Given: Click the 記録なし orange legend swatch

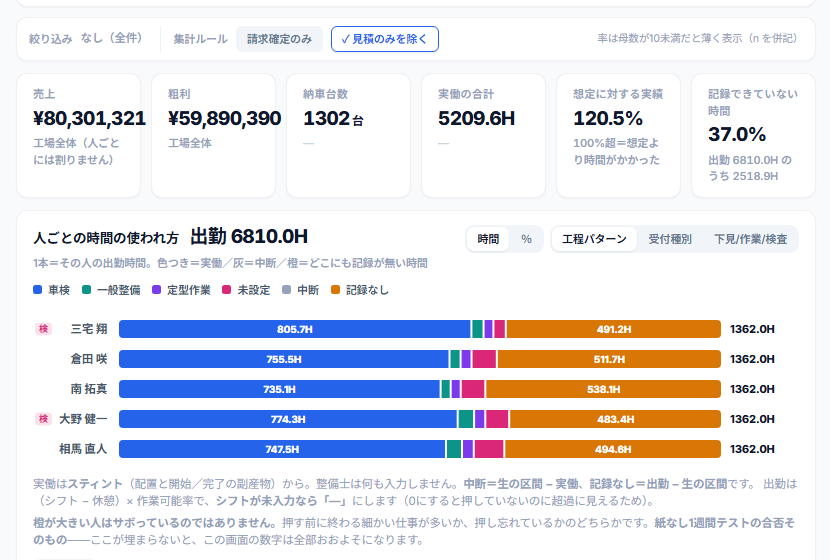Looking at the screenshot, I should point(335,290).
